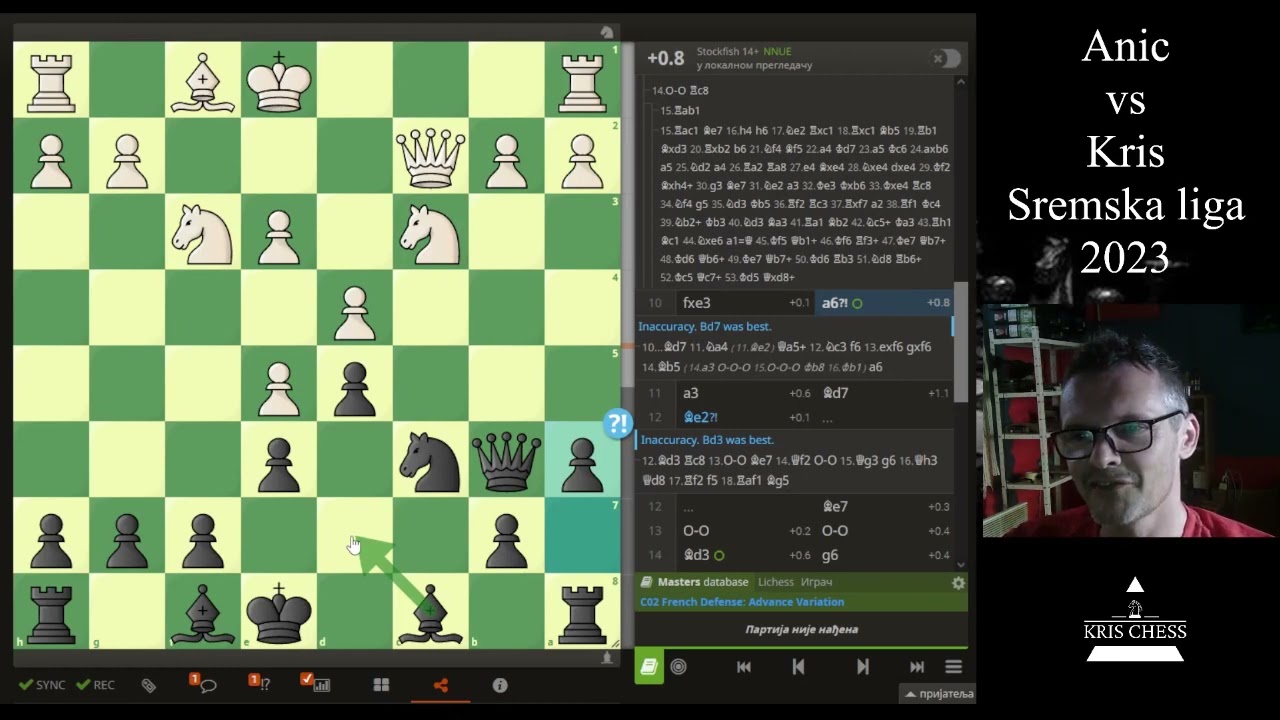Viewport: 1280px width, 720px height.
Task: Open the tags tab icon
Action: [x=148, y=685]
